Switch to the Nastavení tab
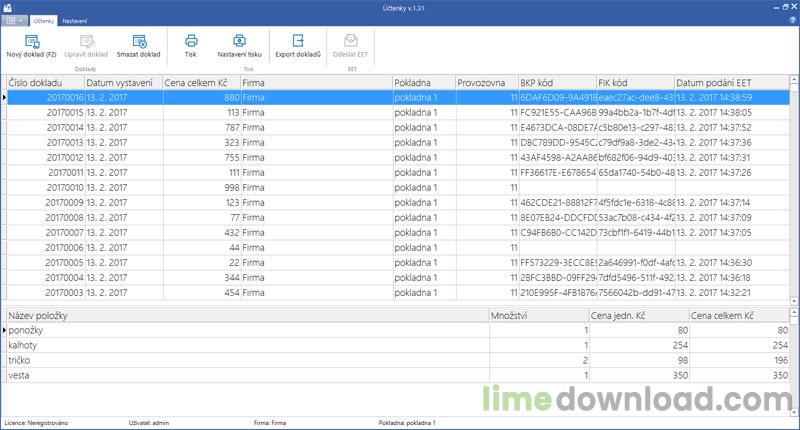 click(x=74, y=20)
